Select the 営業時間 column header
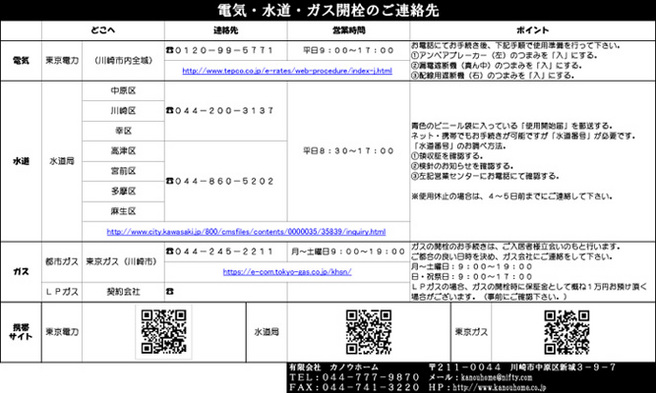 pos(348,30)
